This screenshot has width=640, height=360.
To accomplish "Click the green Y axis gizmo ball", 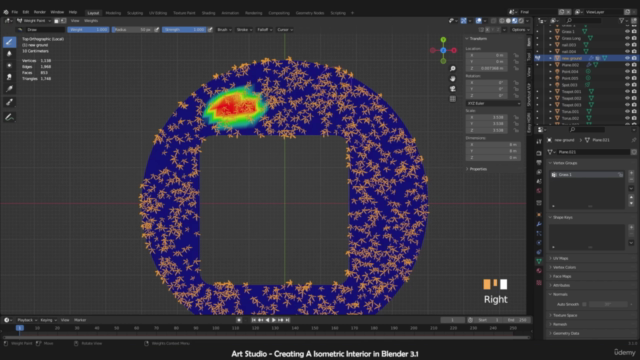I will 443,40.
